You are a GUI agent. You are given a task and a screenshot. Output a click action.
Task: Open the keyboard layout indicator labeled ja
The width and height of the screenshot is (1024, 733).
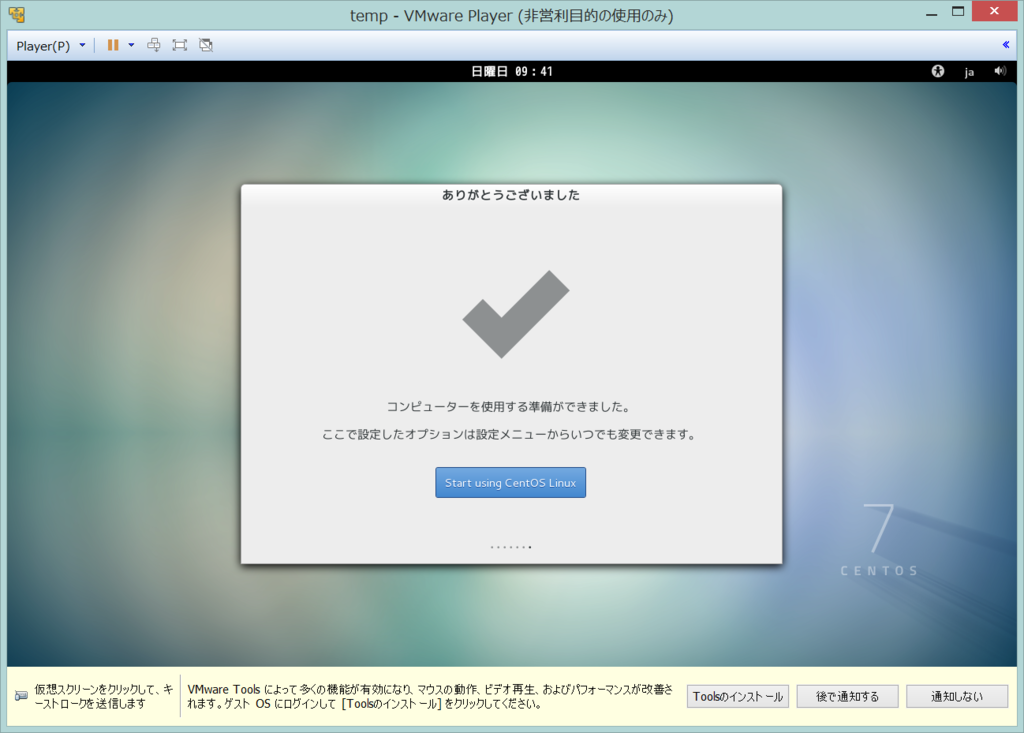tap(968, 71)
